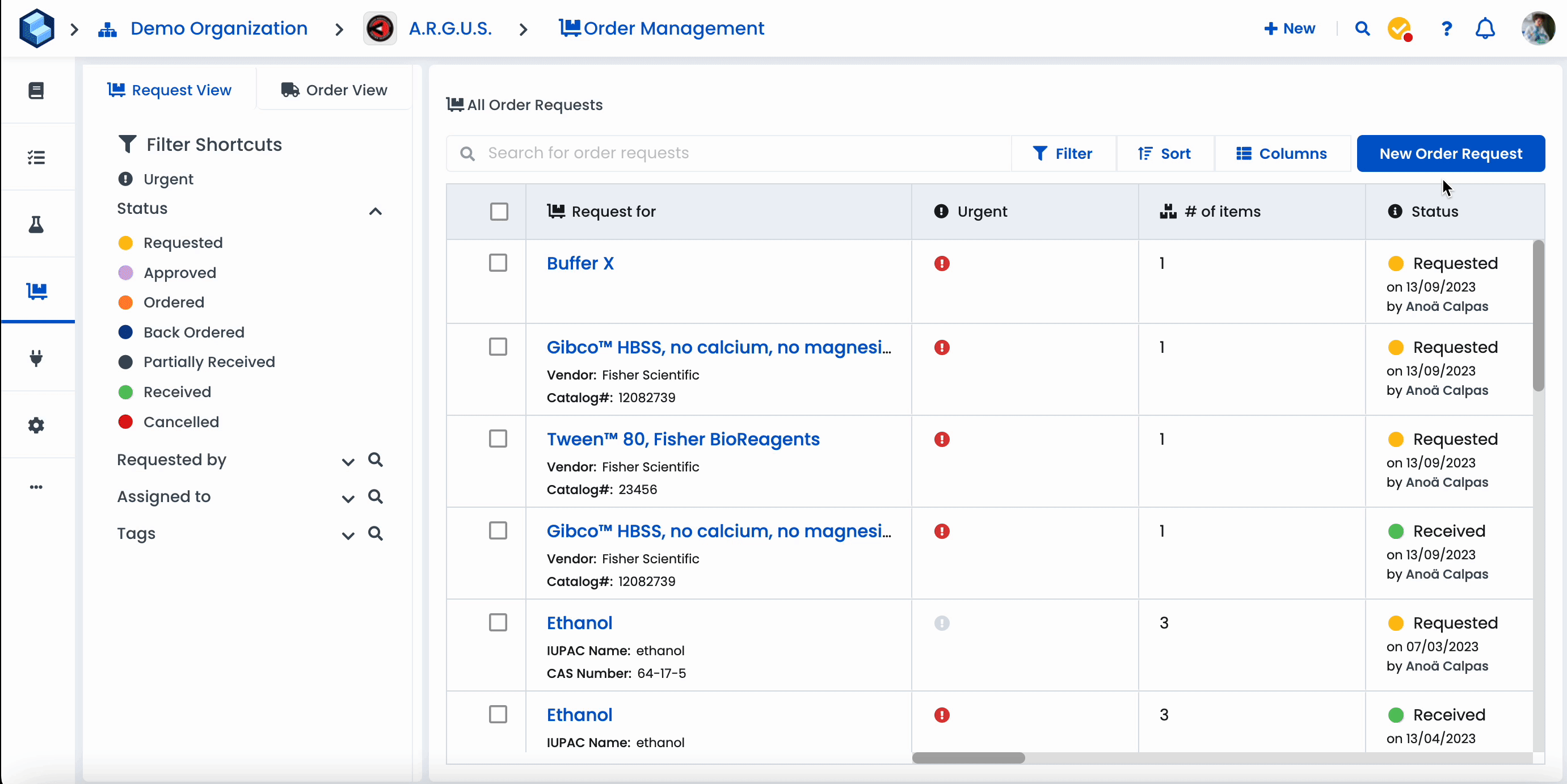This screenshot has width=1567, height=784.
Task: Toggle the select-all header checkbox
Action: point(499,212)
